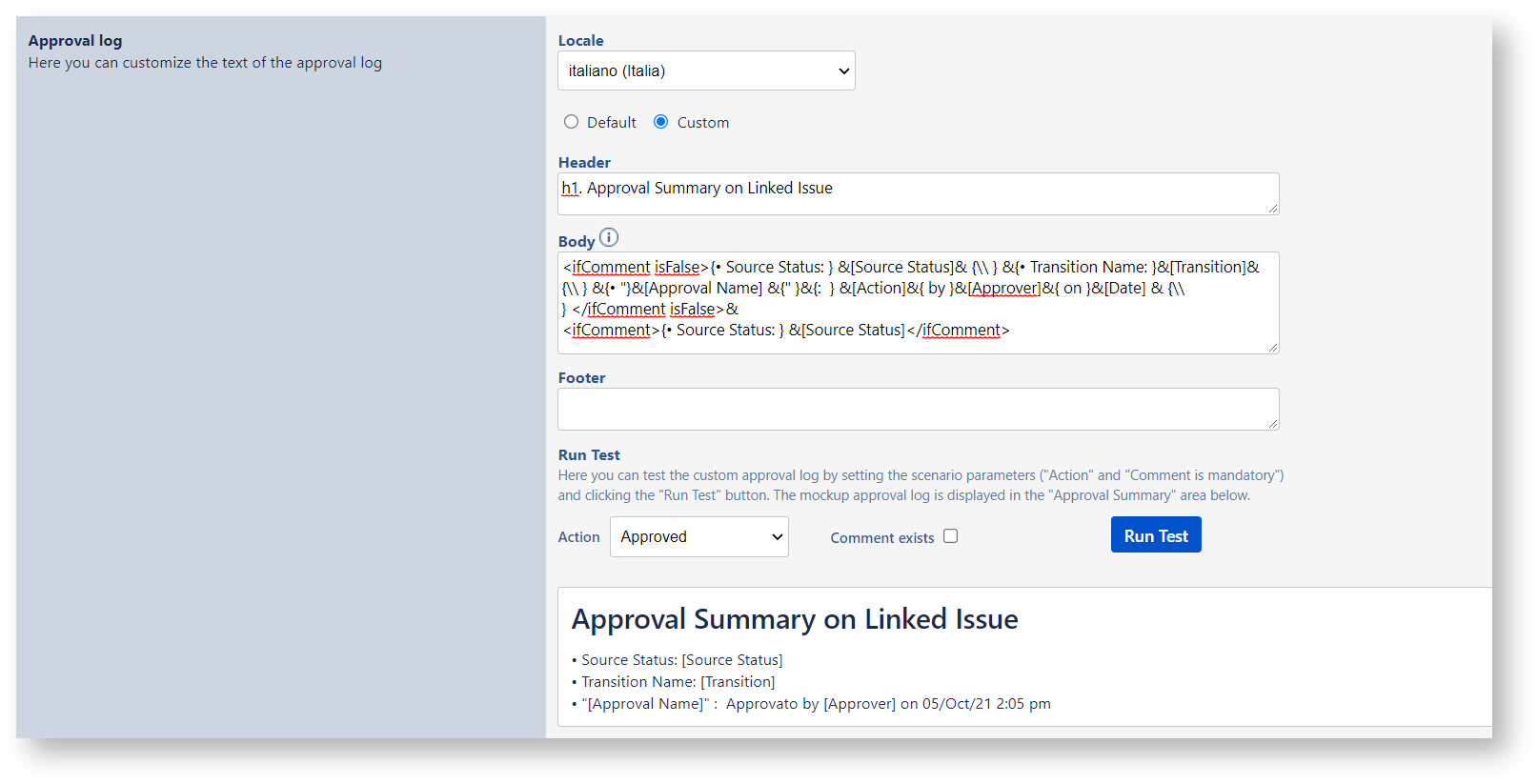Select the Custom radio button
The height and width of the screenshot is (784, 1538).
click(660, 122)
